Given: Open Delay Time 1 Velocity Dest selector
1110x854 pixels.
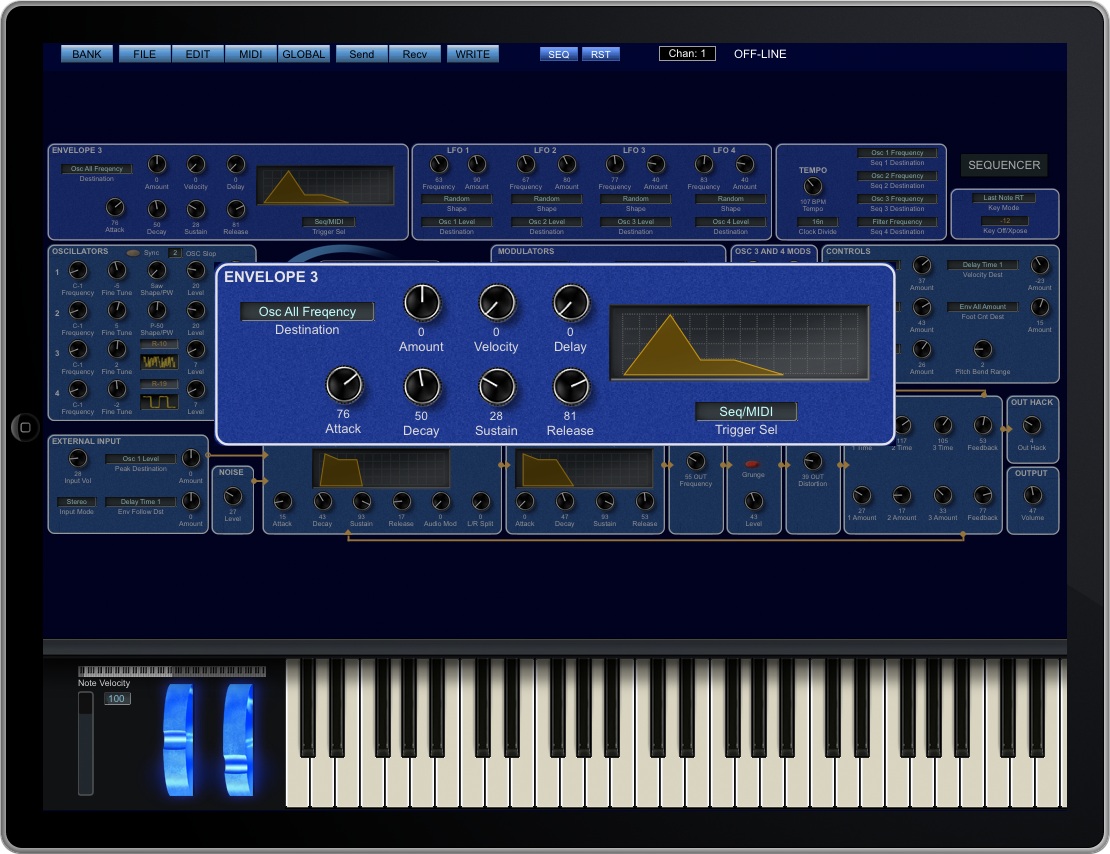Looking at the screenshot, I should point(983,265).
